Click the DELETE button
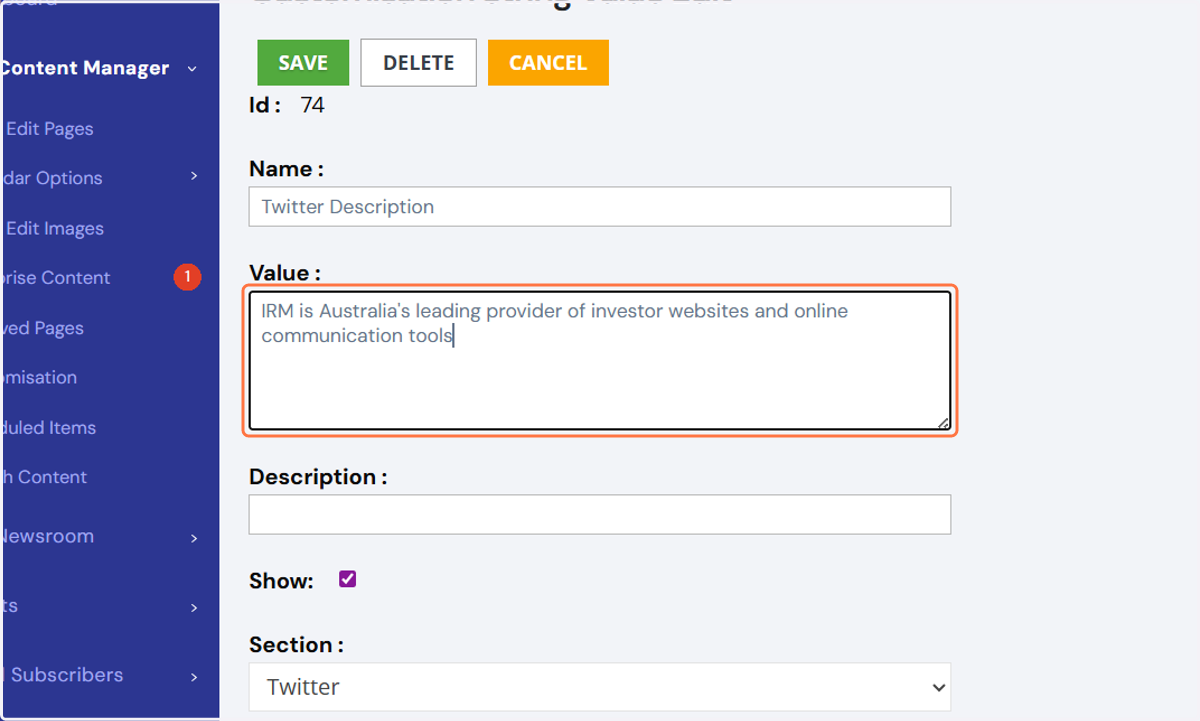 (418, 62)
